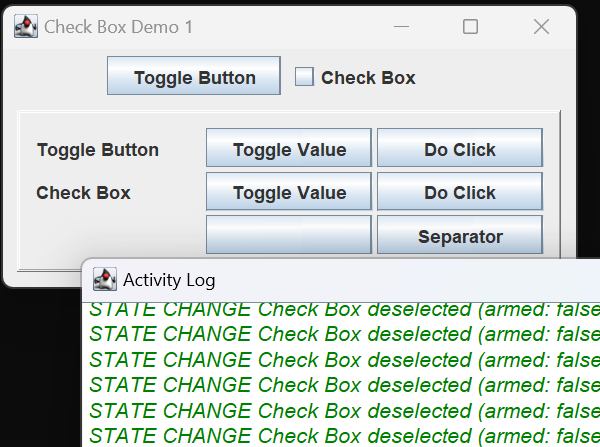Maximize the Check Box Demo 1 window
600x447 pixels.
click(x=470, y=27)
